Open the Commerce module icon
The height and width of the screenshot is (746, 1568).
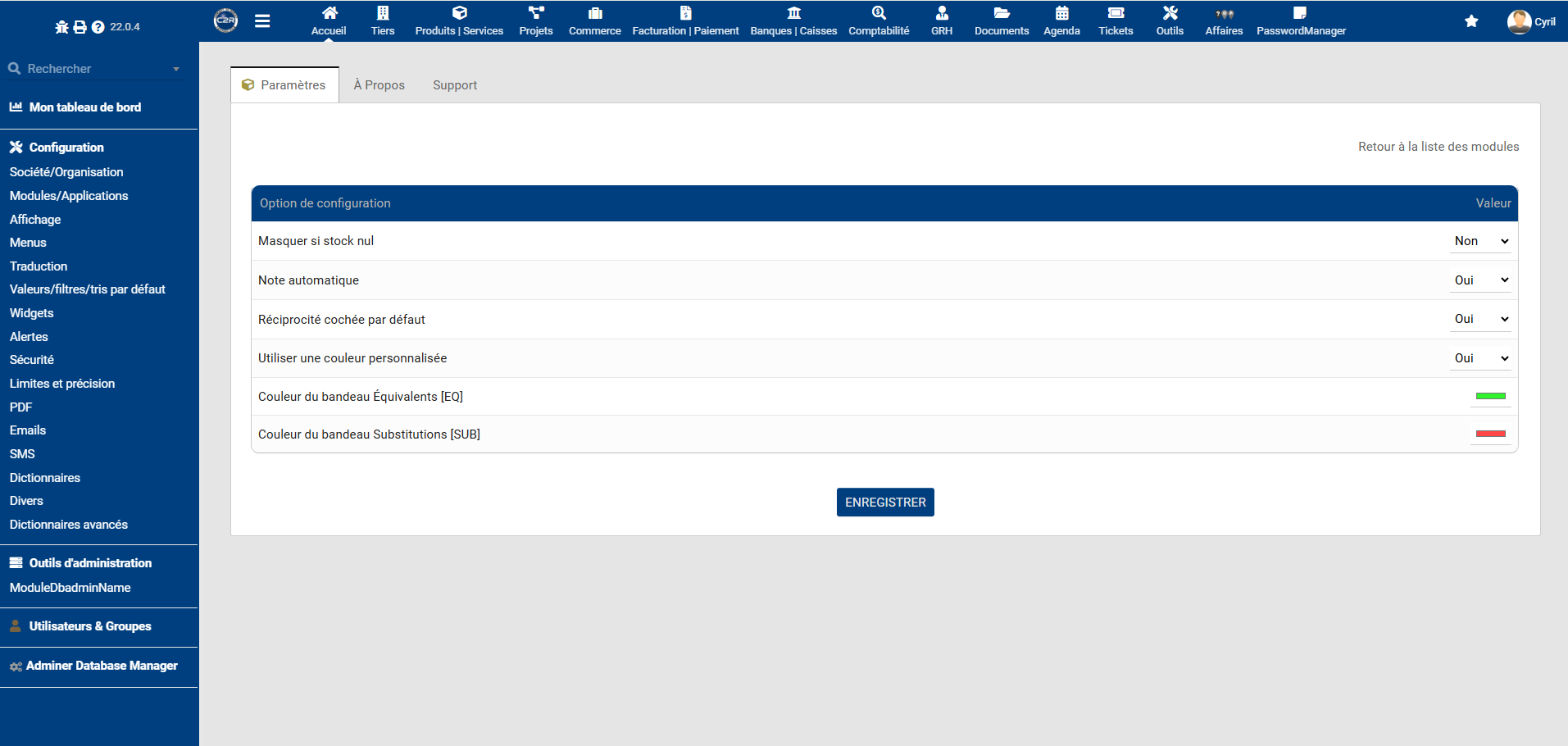pos(595,13)
